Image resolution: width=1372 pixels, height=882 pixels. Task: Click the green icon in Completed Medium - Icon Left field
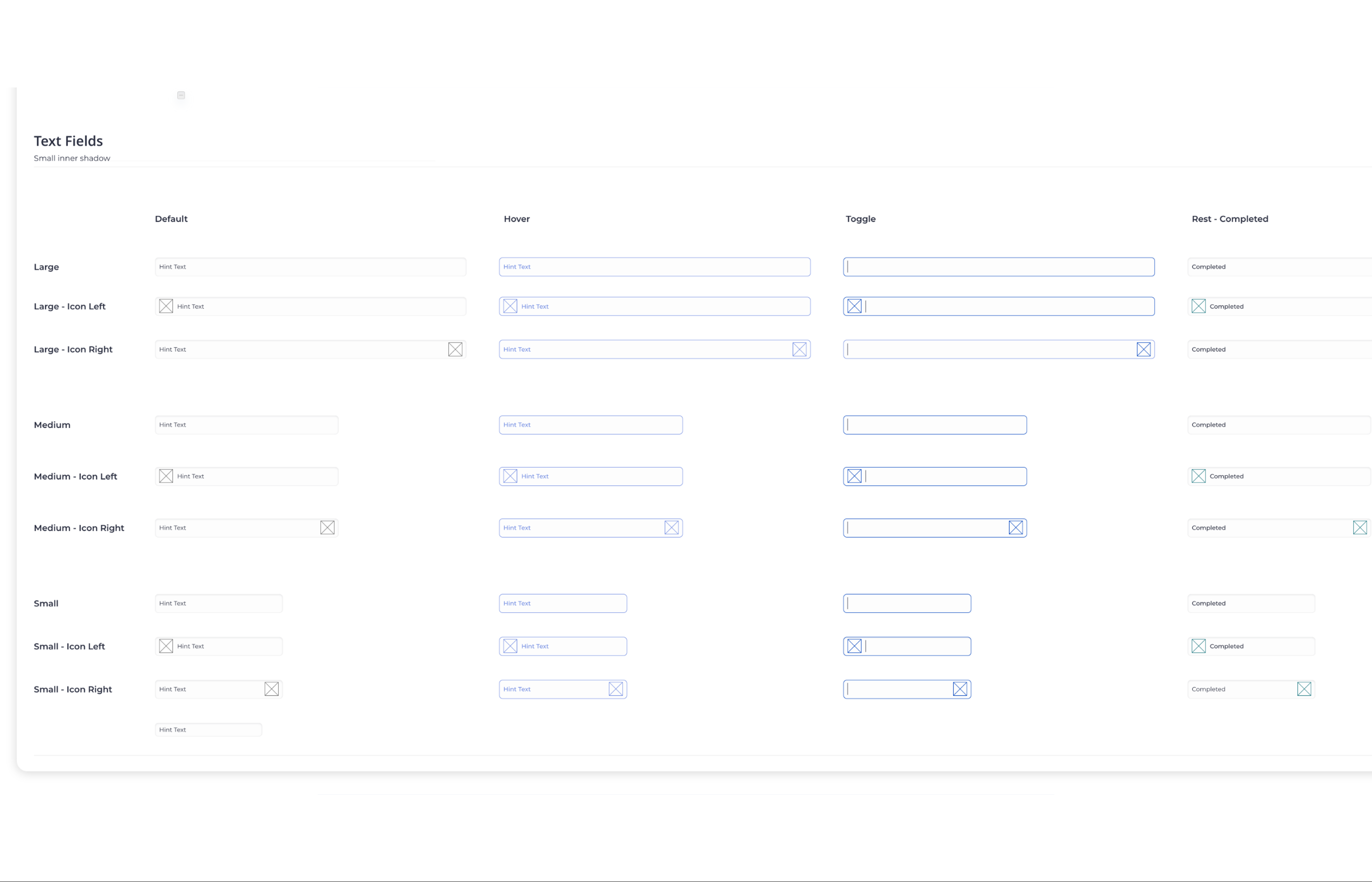(1198, 476)
